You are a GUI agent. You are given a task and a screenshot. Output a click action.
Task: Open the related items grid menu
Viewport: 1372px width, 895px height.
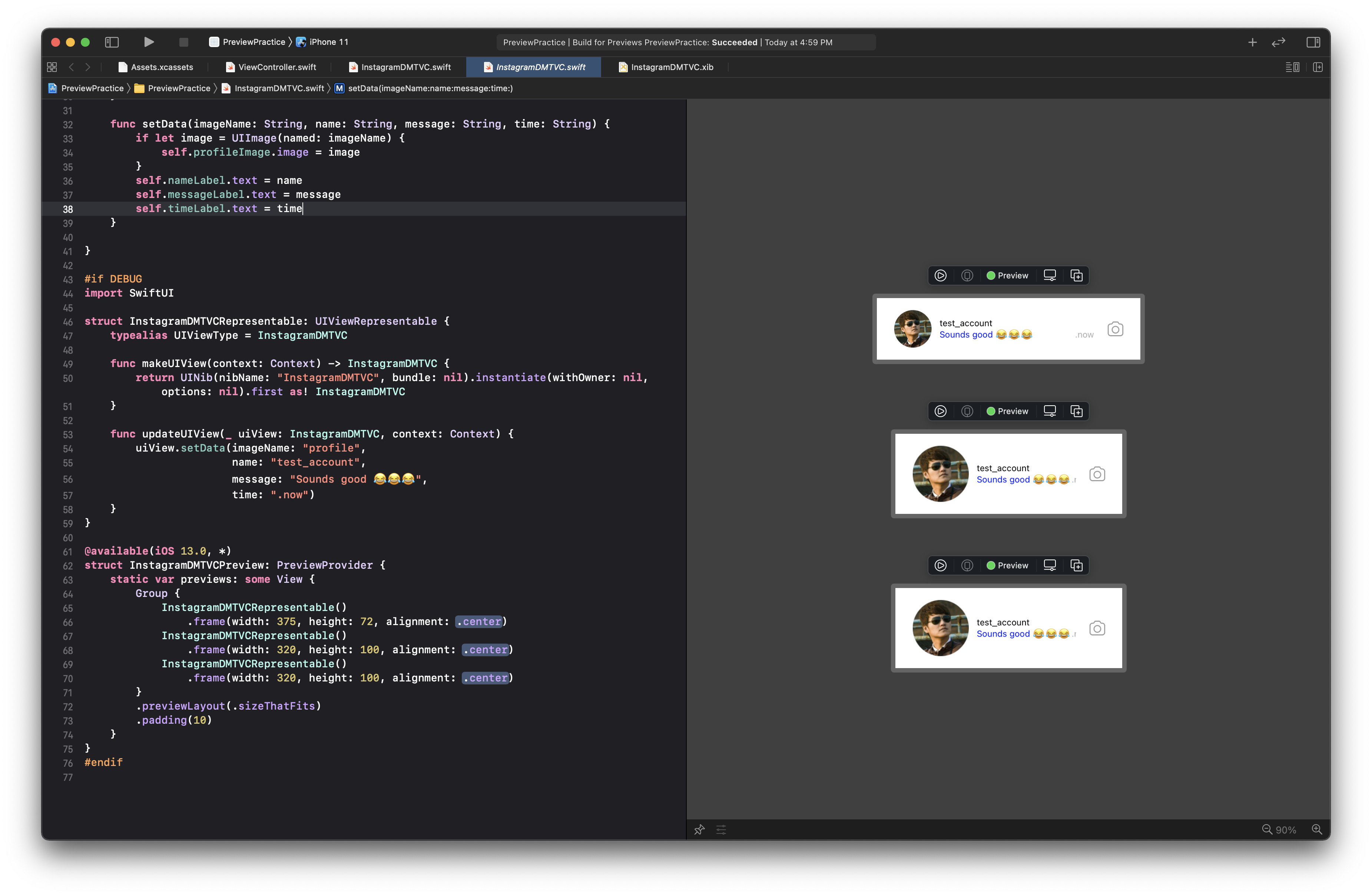coord(52,67)
